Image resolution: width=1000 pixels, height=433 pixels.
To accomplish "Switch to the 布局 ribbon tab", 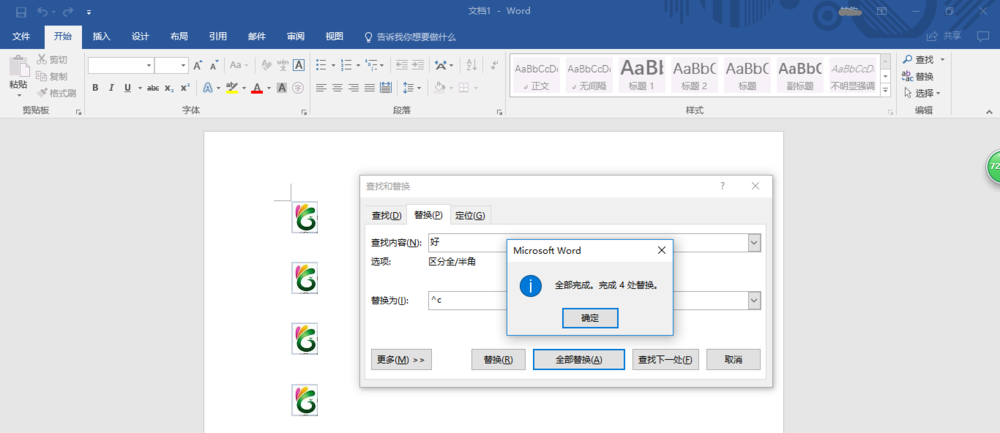I will tap(179, 36).
